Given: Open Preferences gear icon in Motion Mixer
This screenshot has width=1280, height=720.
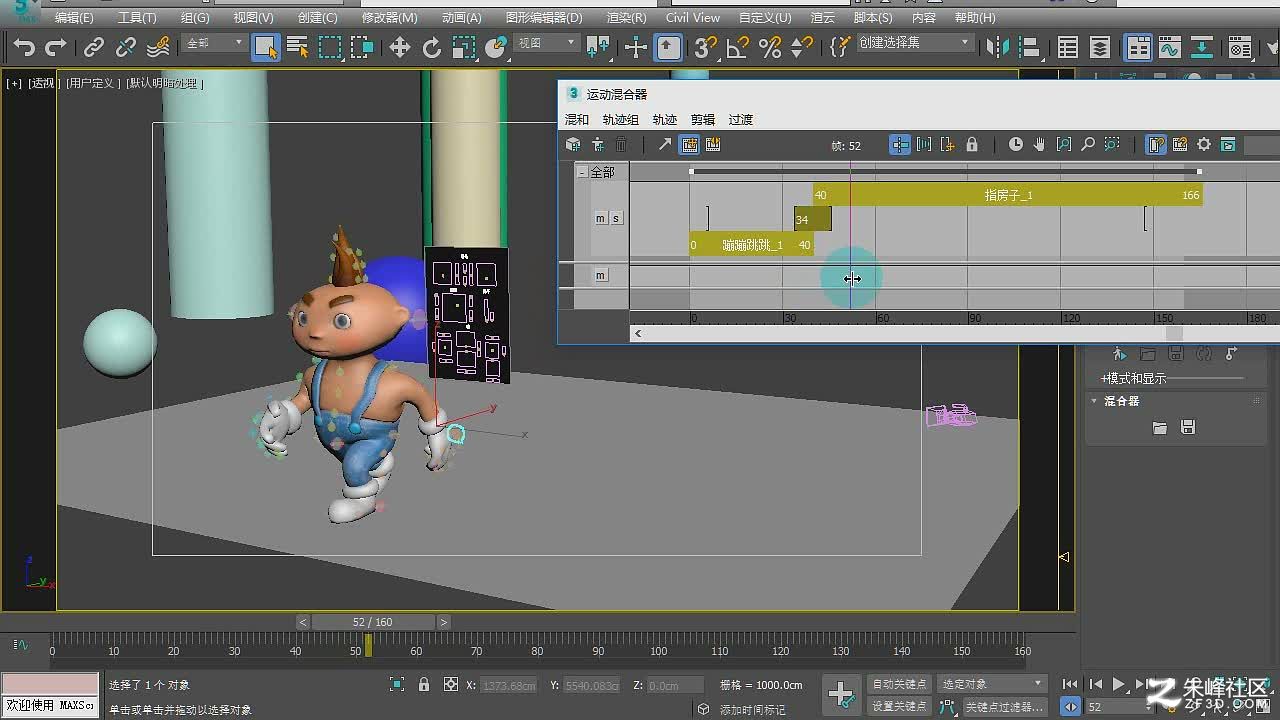Looking at the screenshot, I should pos(1204,145).
